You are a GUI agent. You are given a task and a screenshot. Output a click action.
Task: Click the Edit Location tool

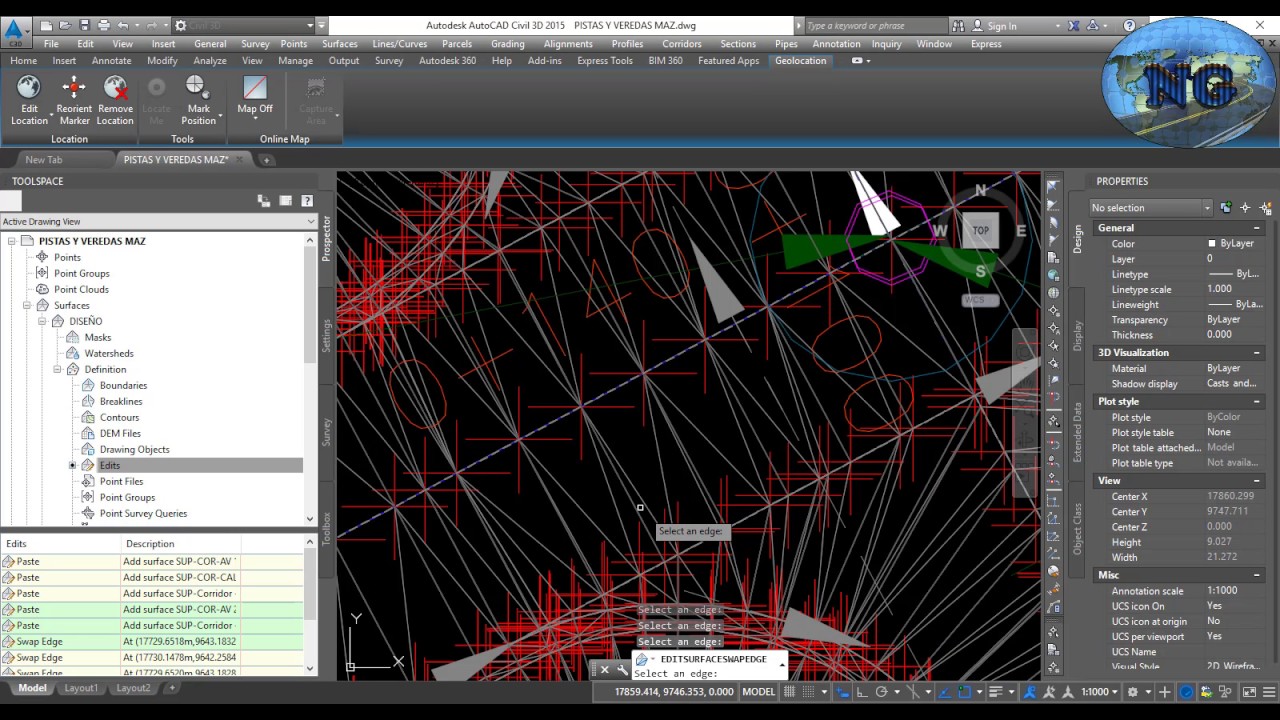click(x=29, y=101)
